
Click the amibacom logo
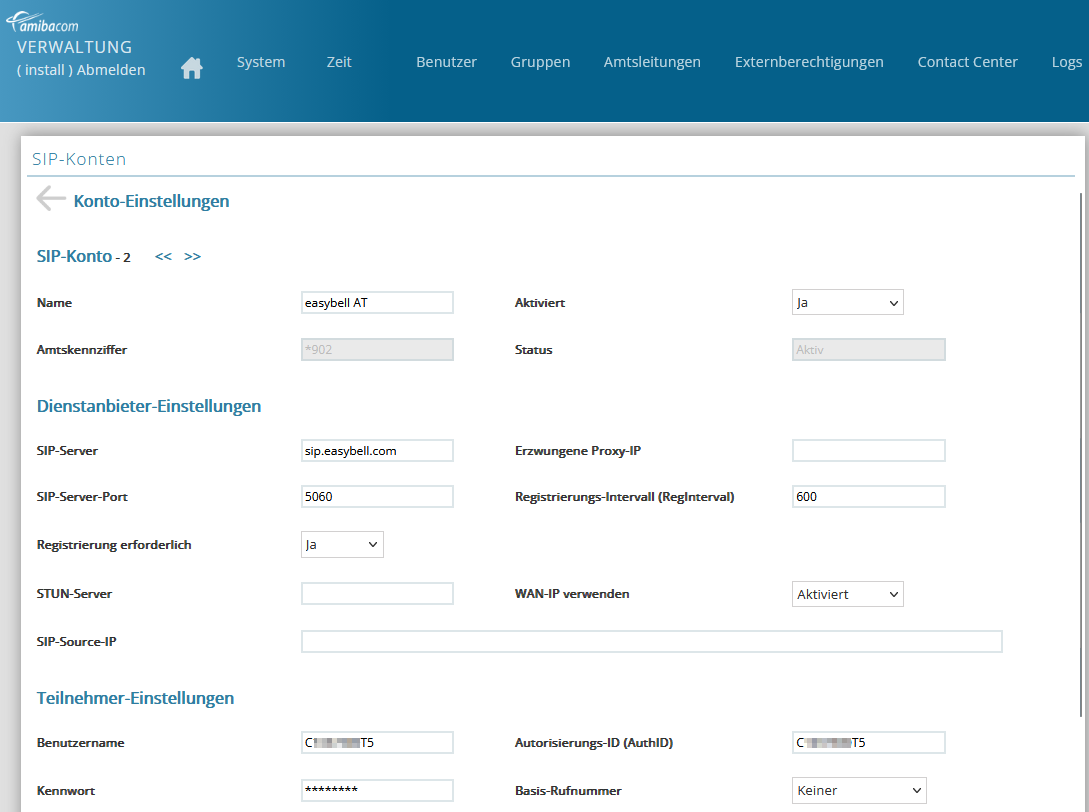coord(42,23)
